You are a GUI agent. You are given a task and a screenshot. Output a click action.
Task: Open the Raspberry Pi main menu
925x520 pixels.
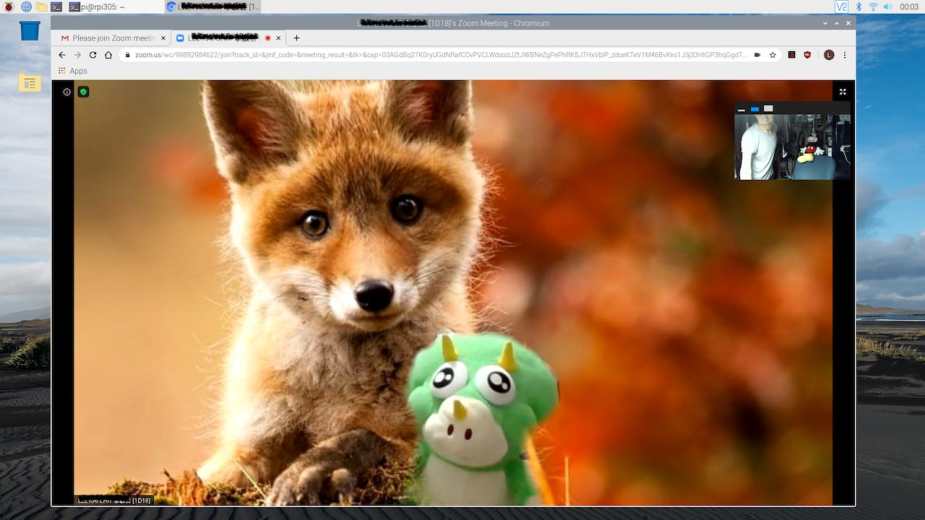(8, 7)
